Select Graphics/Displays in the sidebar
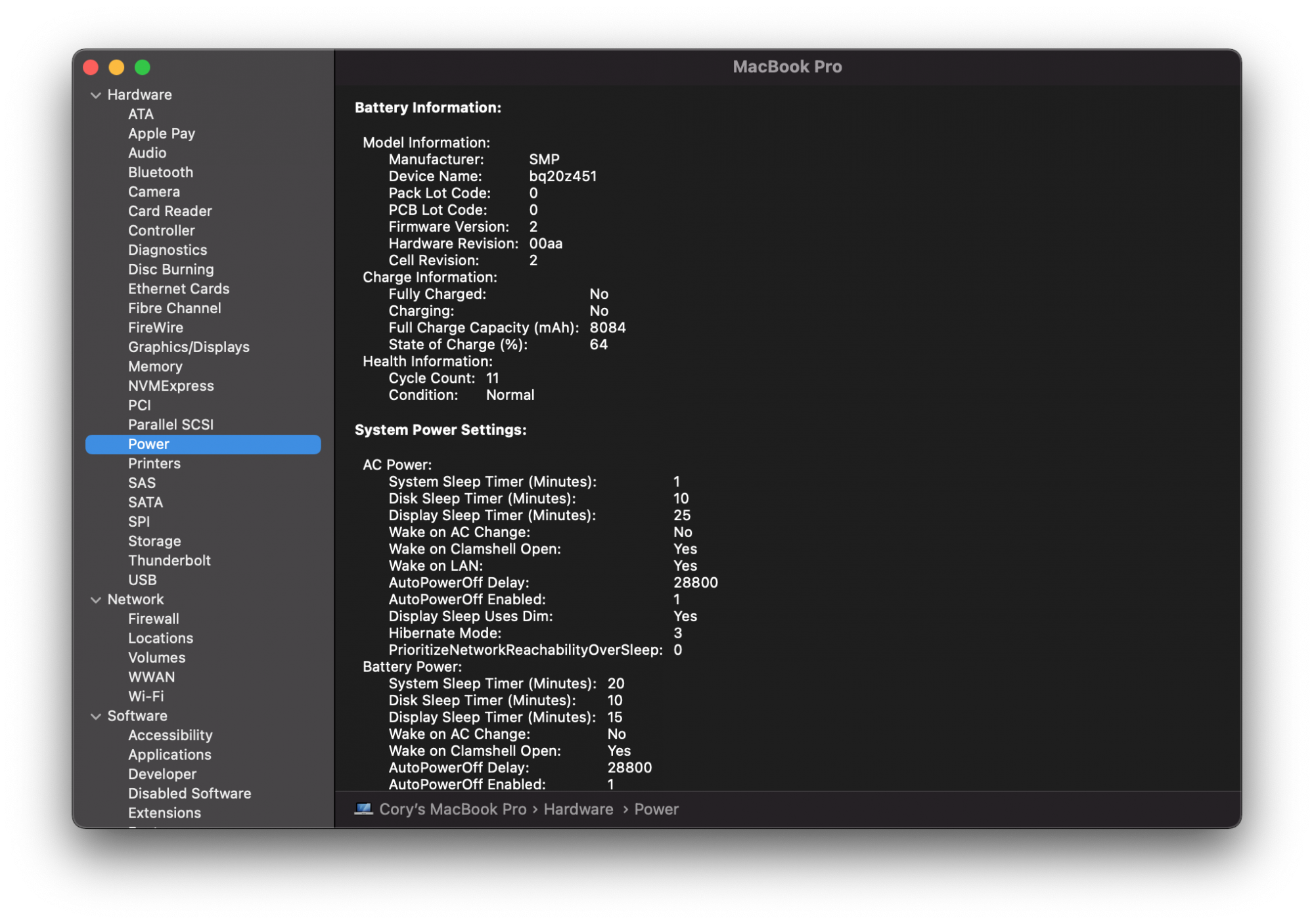This screenshot has width=1314, height=924. coord(189,347)
